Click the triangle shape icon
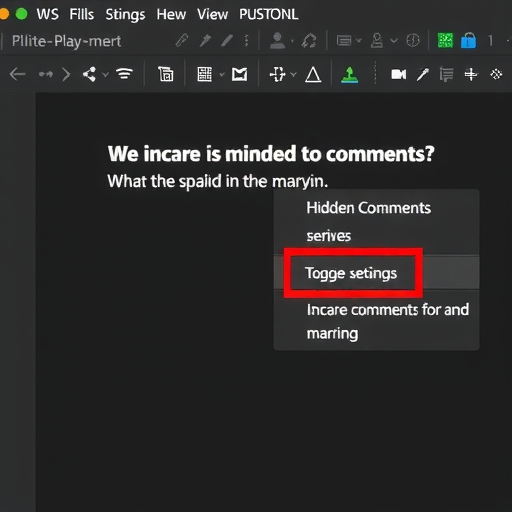Viewport: 512px width, 512px height. [x=313, y=74]
